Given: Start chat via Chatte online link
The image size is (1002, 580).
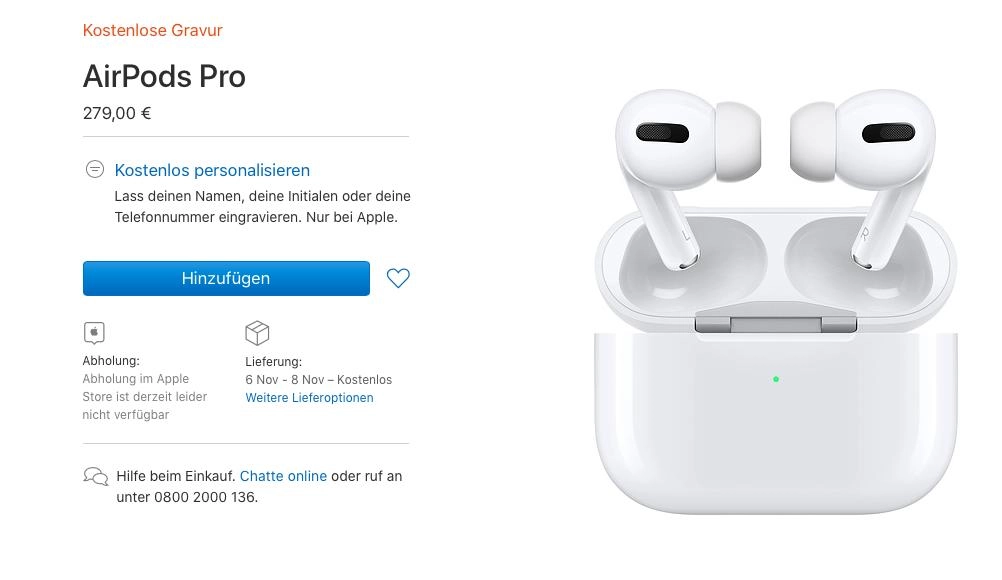Looking at the screenshot, I should pyautogui.click(x=283, y=476).
